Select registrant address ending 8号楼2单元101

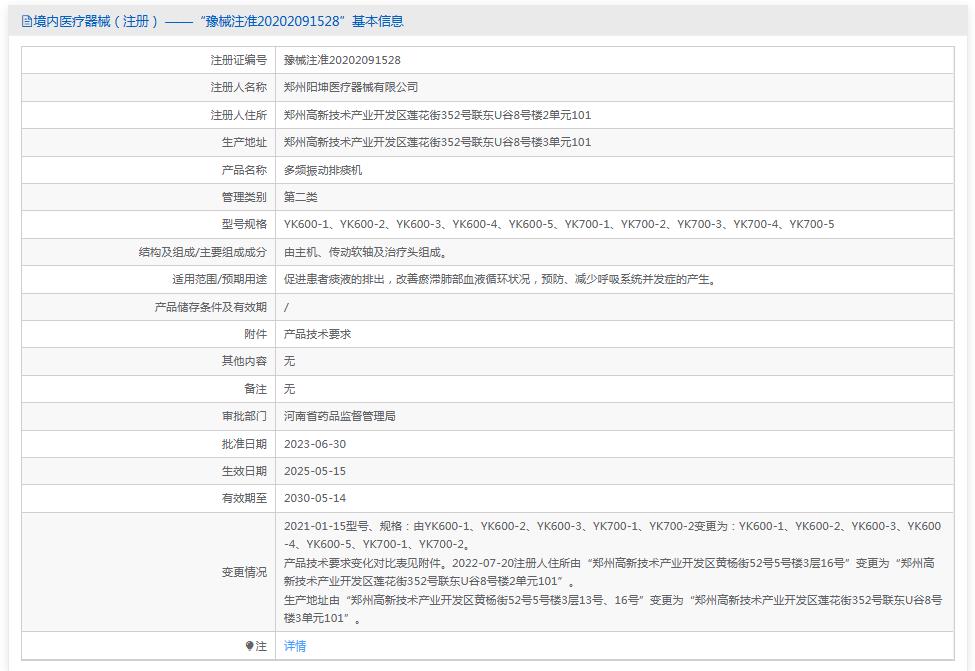(x=437, y=115)
